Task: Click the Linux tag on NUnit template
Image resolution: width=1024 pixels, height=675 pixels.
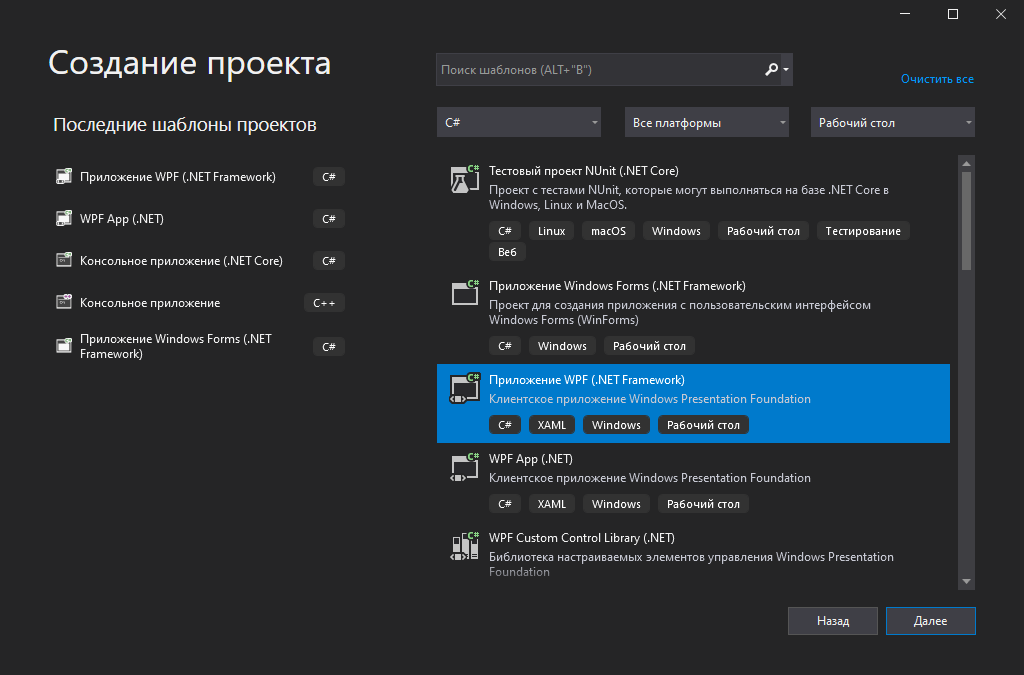Action: 551,231
